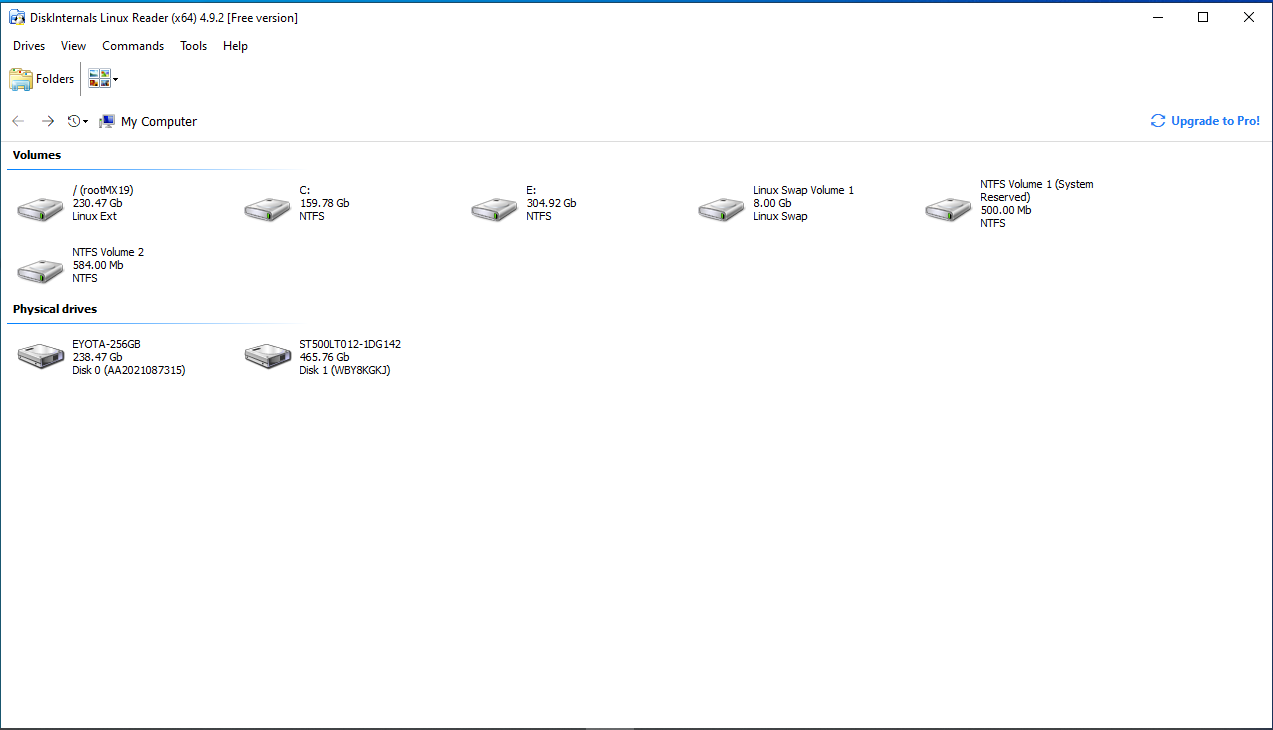Viewport: 1273px width, 730px height.
Task: Open the Drives menu
Action: [x=29, y=46]
